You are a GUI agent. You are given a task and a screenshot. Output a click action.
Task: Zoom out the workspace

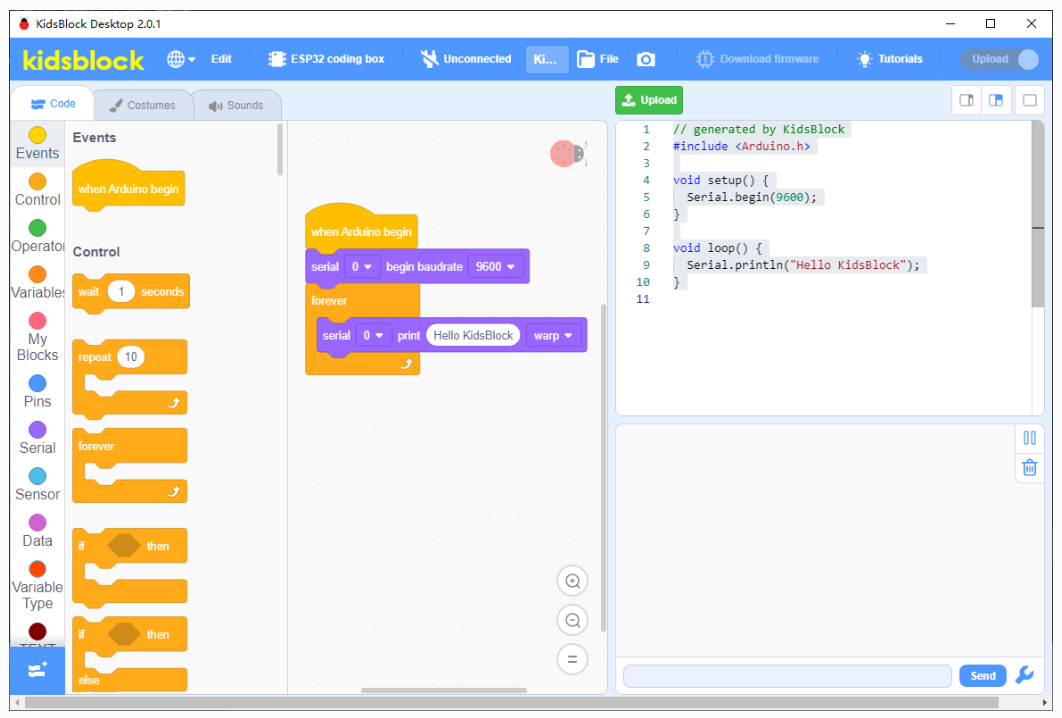[572, 620]
